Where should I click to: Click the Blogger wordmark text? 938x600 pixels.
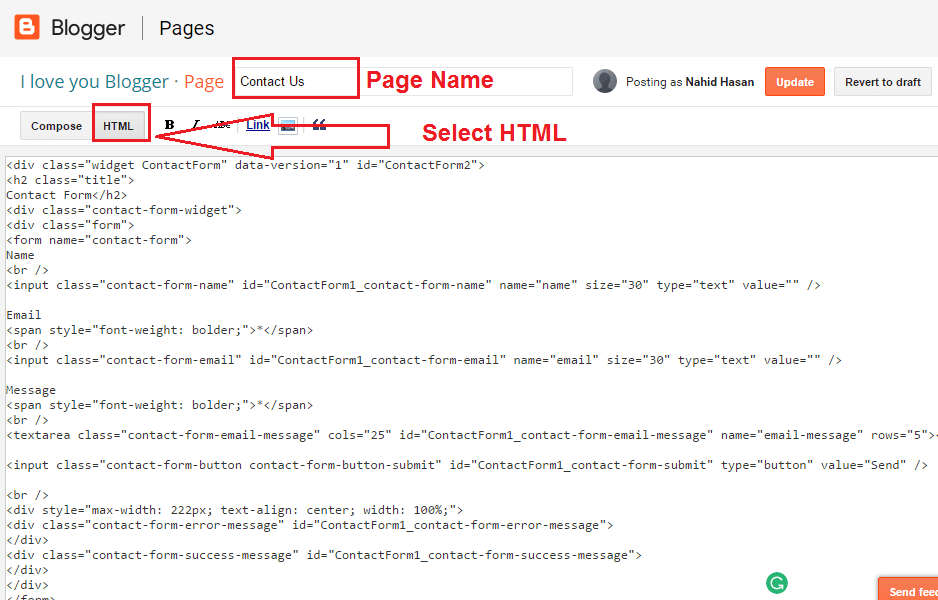88,28
